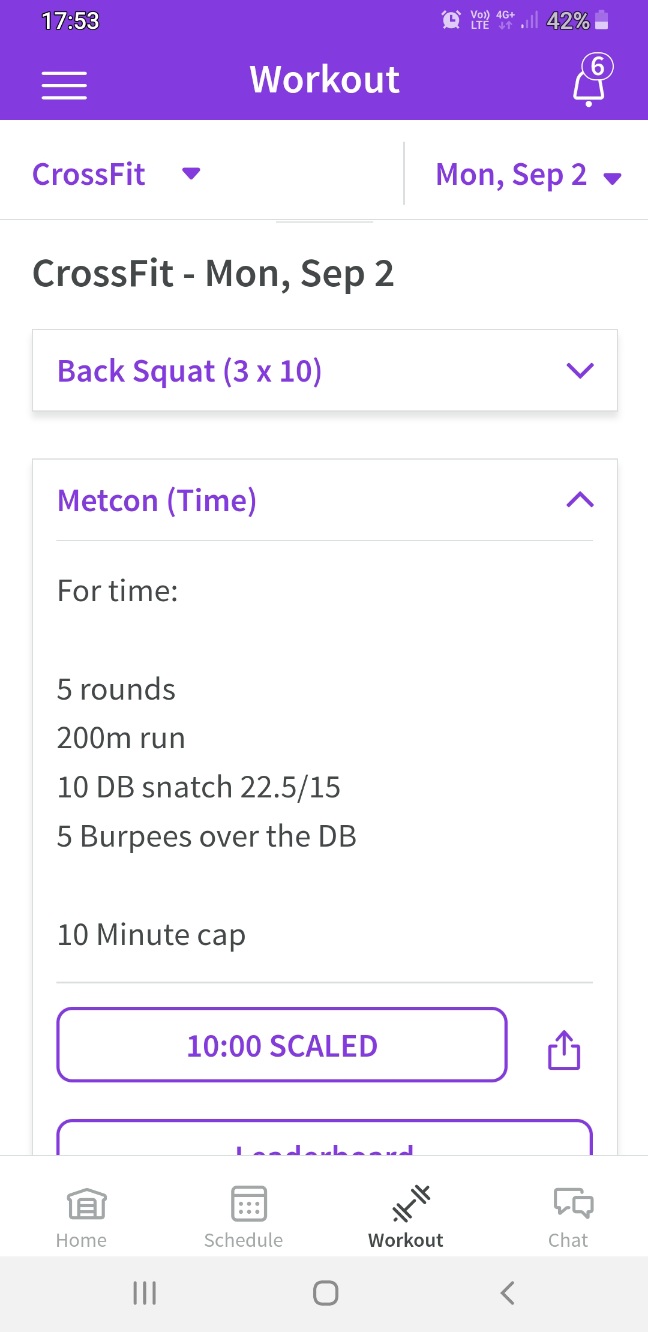Tap the CrossFit - Mon, Sep 2 heading
This screenshot has width=648, height=1332.
213,274
